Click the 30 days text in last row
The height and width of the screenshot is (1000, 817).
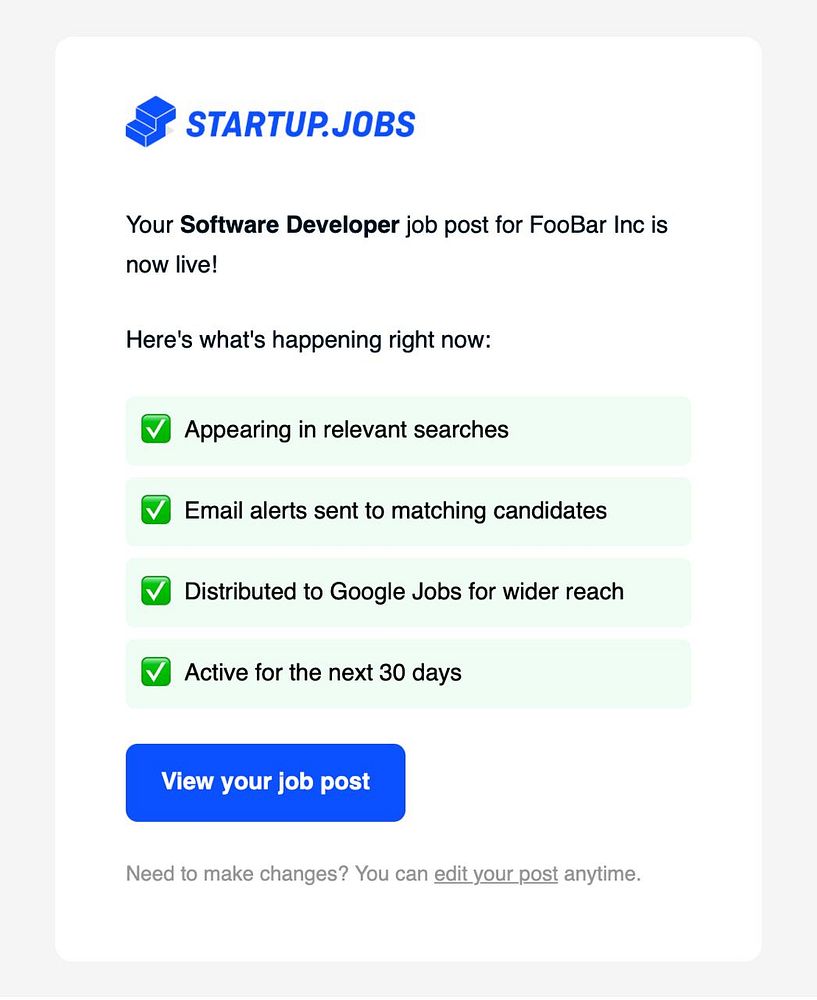pos(420,673)
